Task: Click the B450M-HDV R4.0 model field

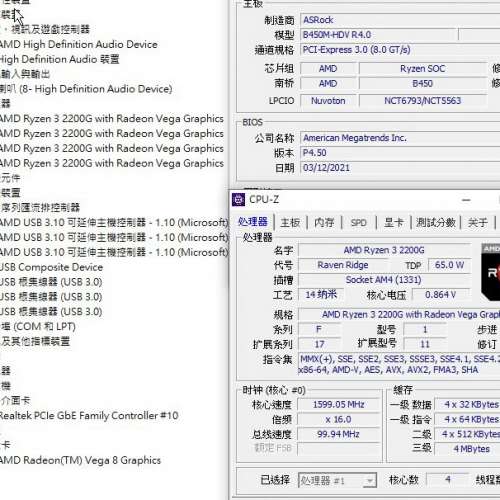Action: click(379, 35)
